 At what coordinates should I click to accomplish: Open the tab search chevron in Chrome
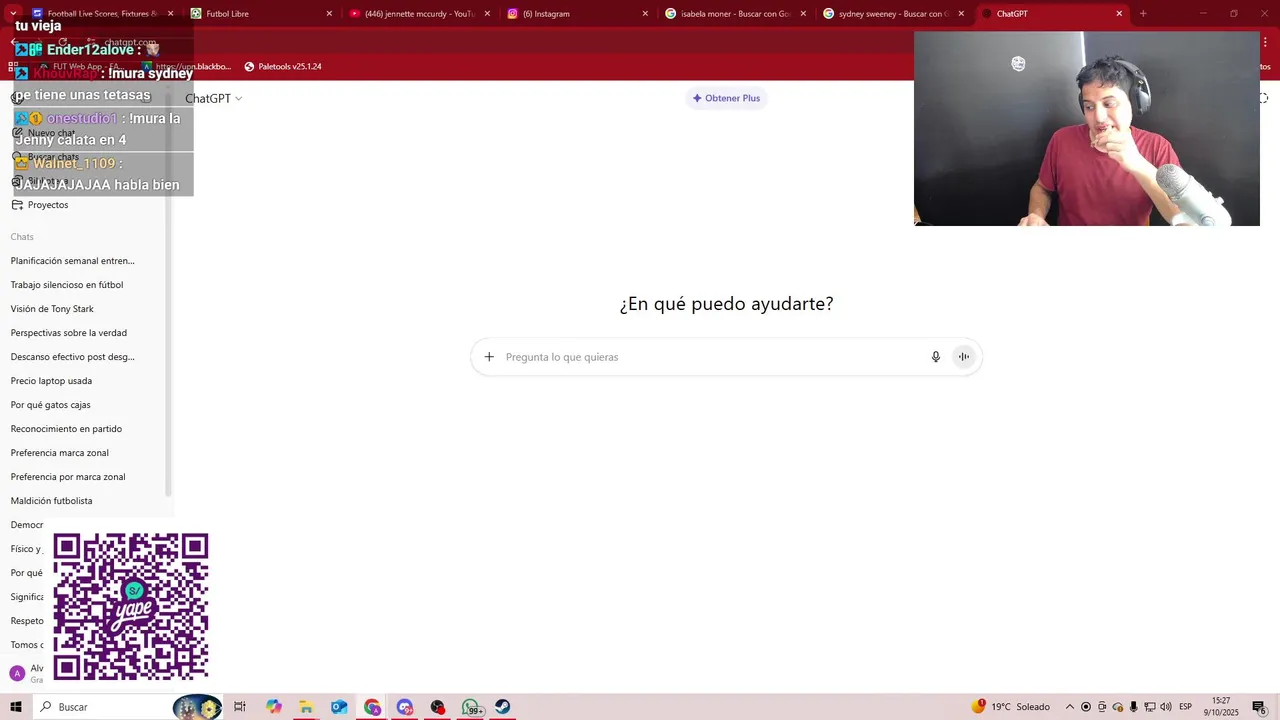13,14
